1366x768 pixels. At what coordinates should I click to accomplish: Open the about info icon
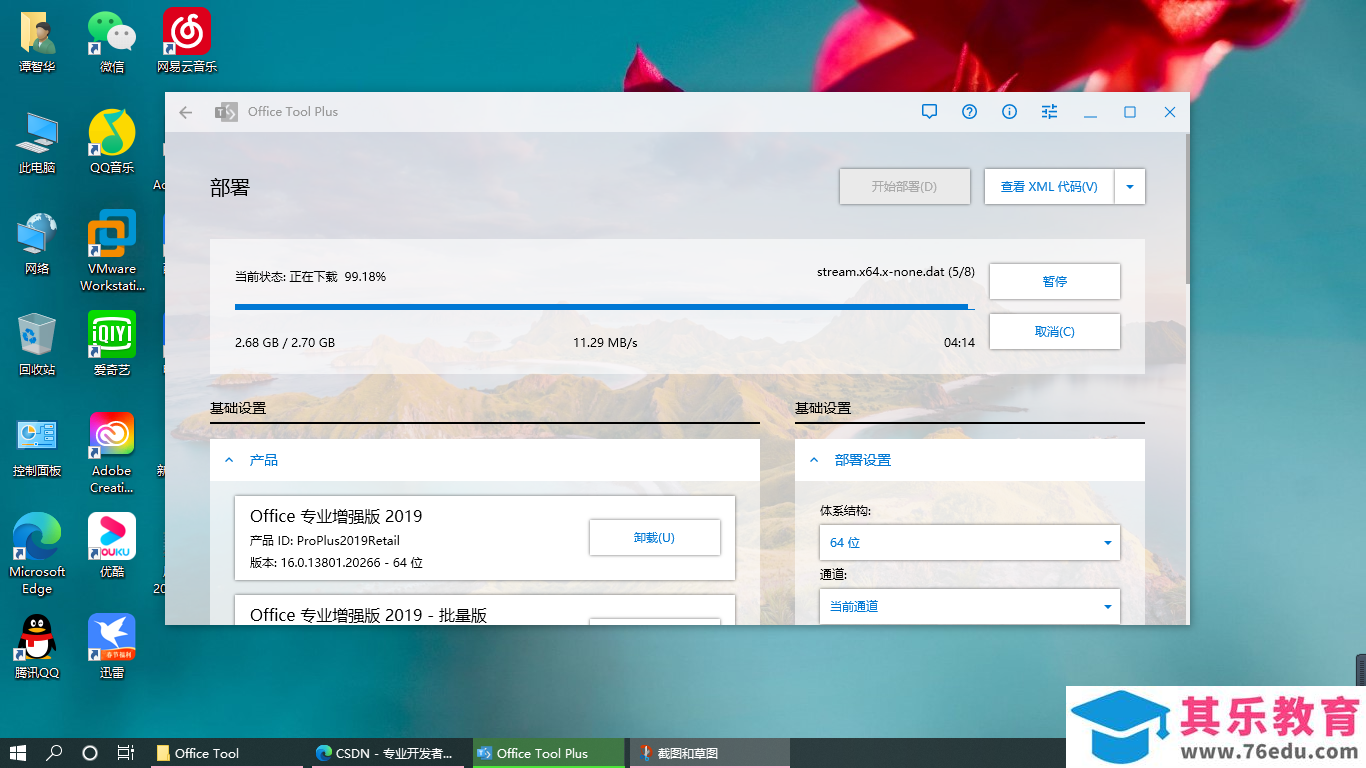coord(1009,112)
